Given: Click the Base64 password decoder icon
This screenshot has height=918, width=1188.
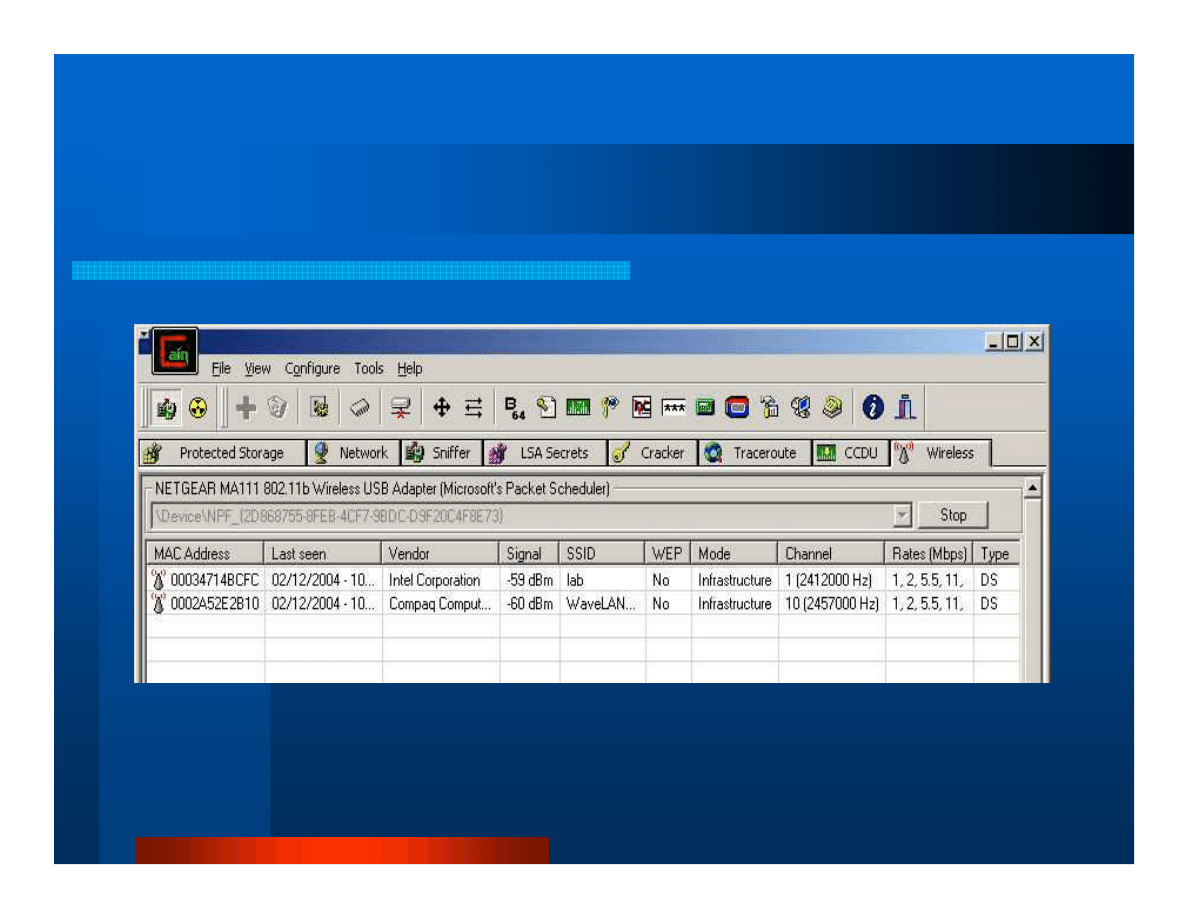Looking at the screenshot, I should coord(514,407).
